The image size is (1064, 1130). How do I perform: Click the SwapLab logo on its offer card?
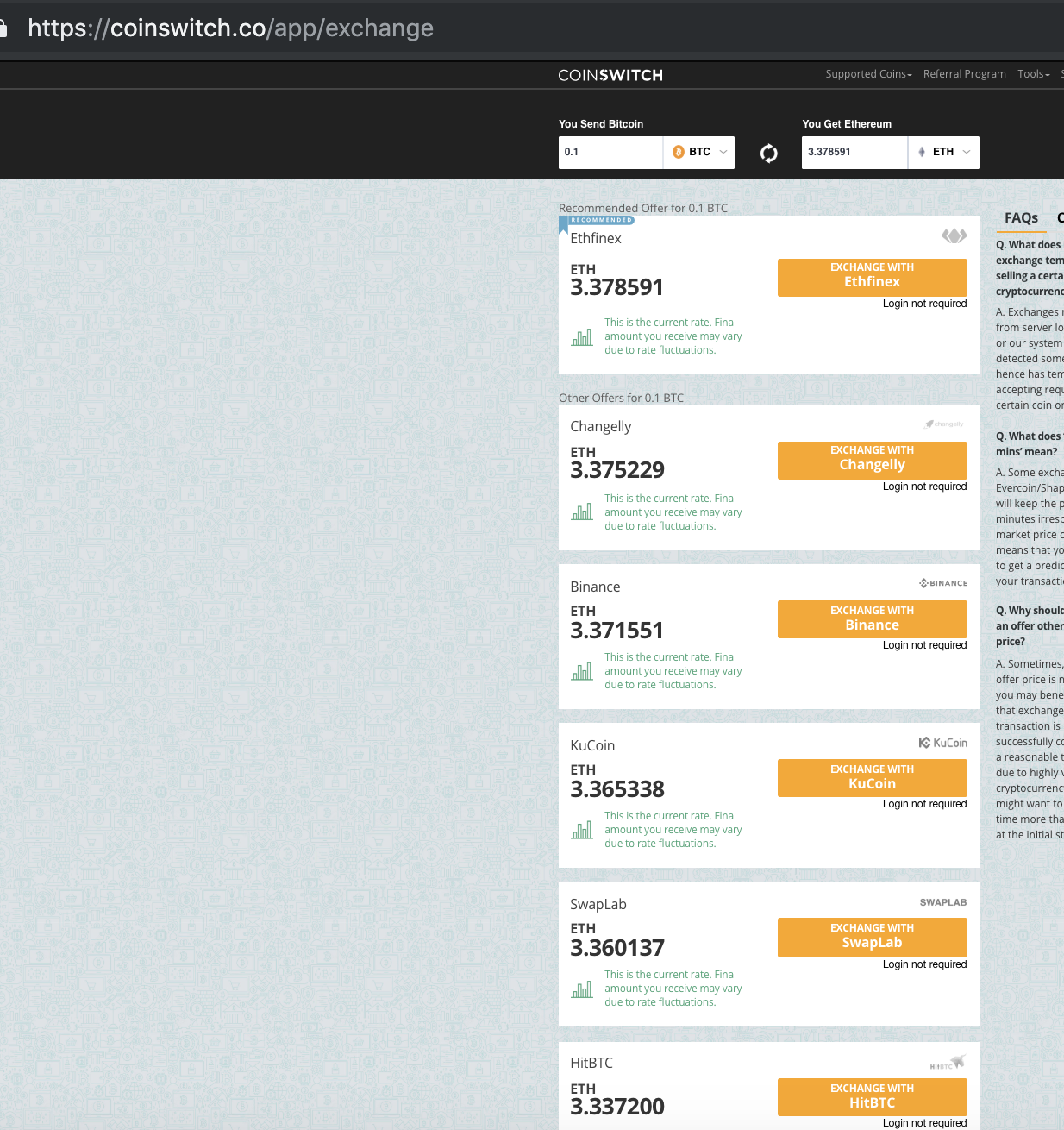pyautogui.click(x=943, y=902)
